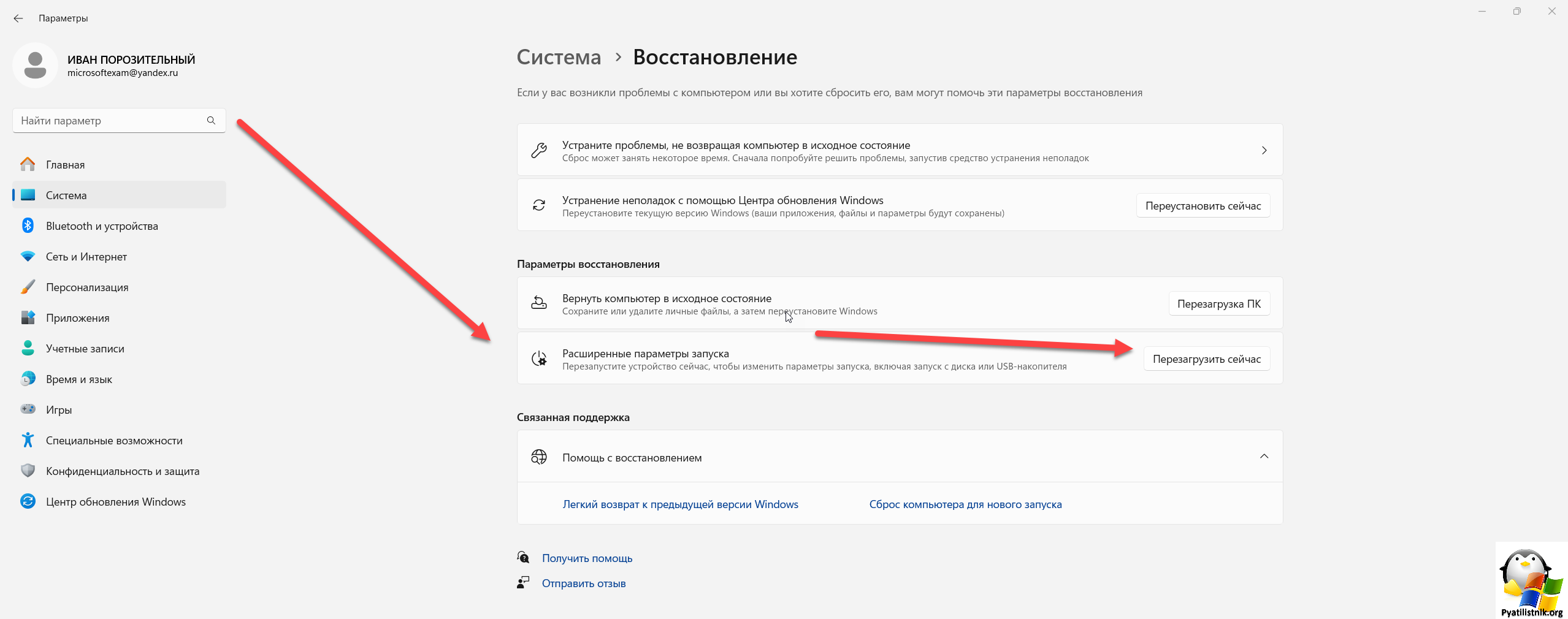Open Время и язык settings

pyautogui.click(x=119, y=379)
